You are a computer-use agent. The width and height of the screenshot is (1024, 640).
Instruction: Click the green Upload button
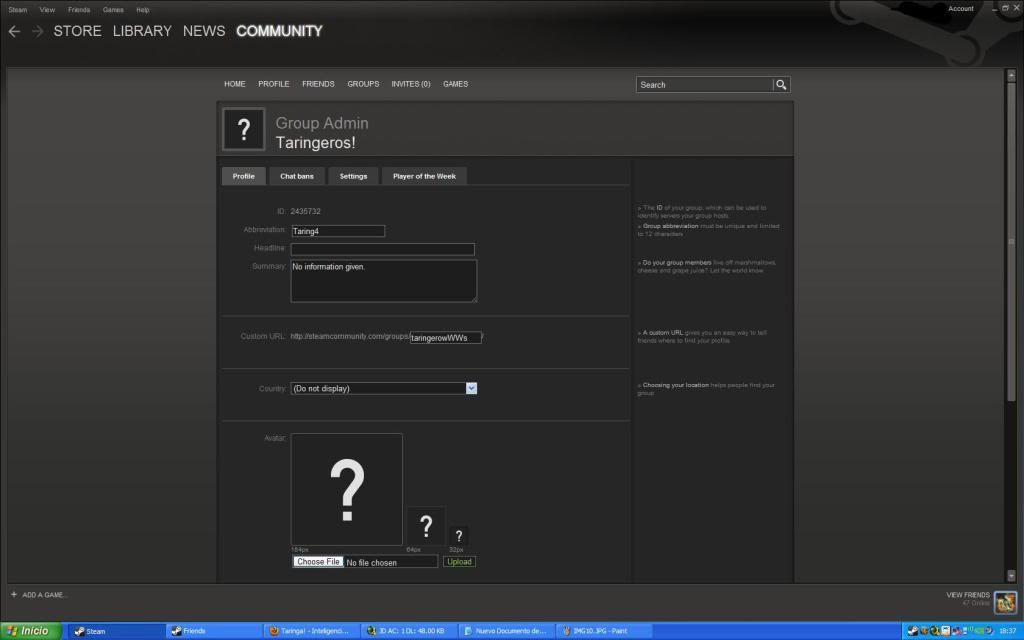click(459, 562)
